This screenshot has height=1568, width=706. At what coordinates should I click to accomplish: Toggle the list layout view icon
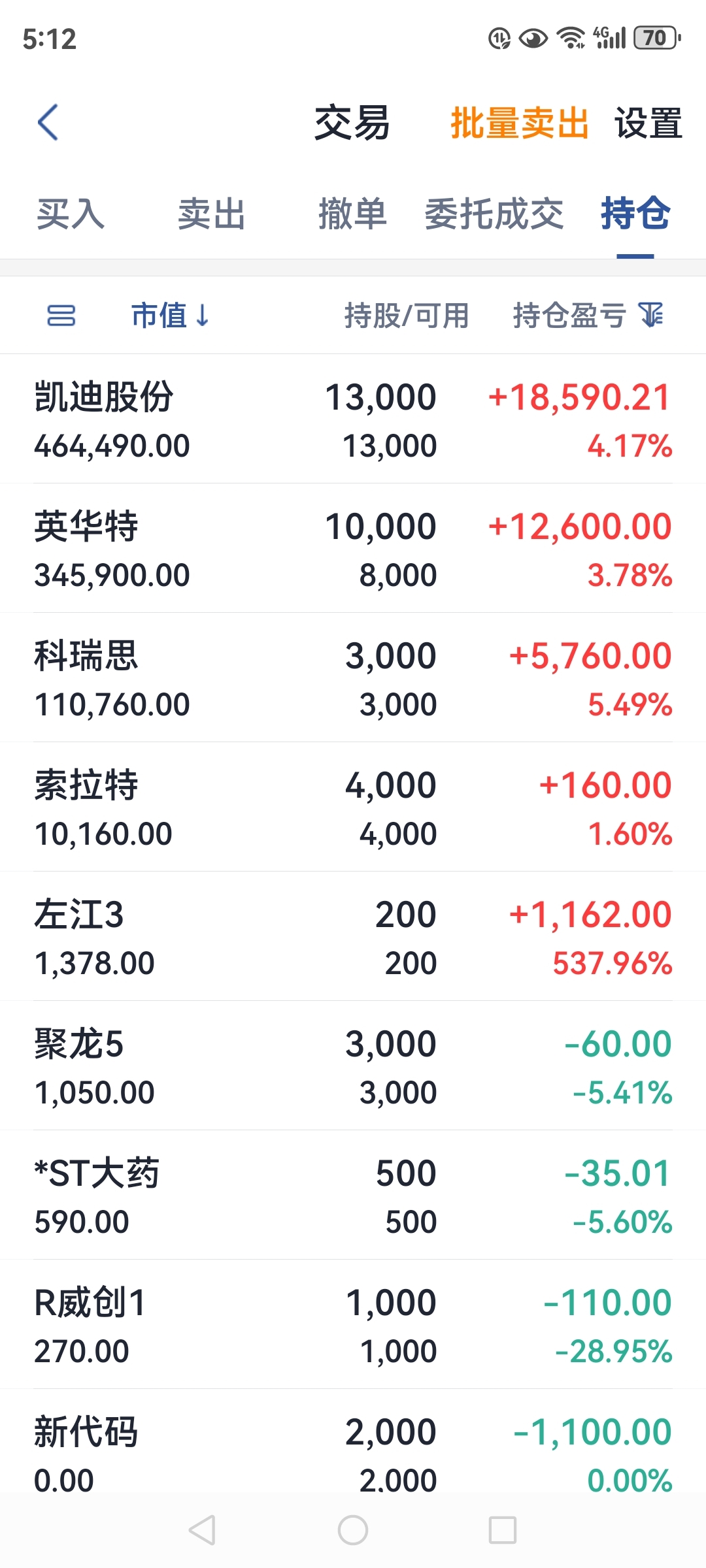tap(61, 316)
